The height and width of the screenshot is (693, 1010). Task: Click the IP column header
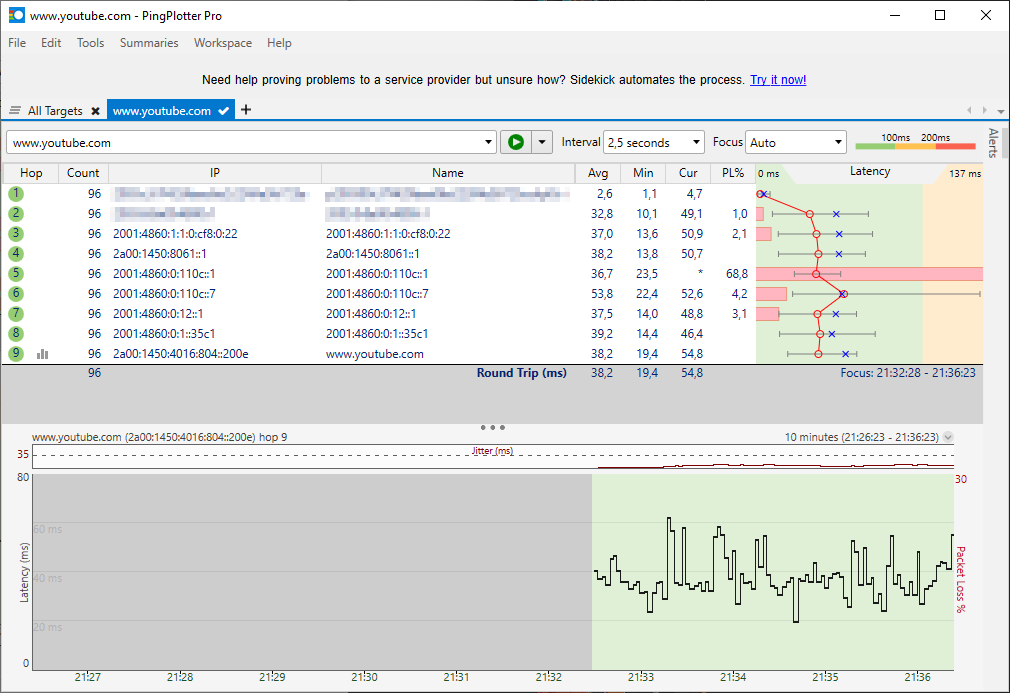tap(214, 173)
